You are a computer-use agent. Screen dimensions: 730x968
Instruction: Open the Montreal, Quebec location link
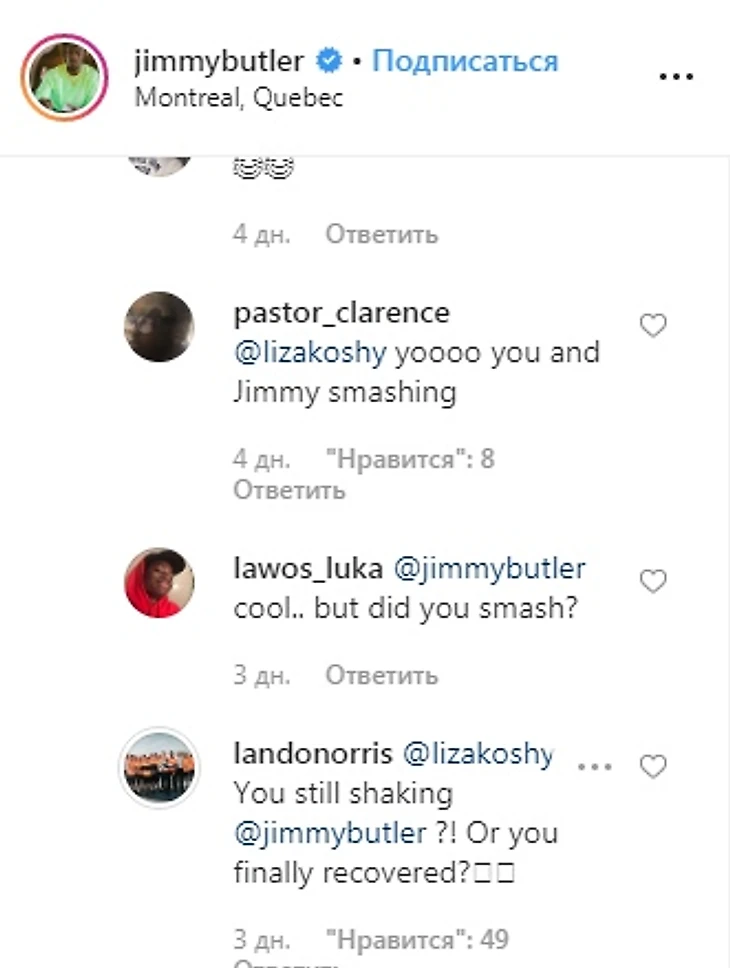click(238, 98)
